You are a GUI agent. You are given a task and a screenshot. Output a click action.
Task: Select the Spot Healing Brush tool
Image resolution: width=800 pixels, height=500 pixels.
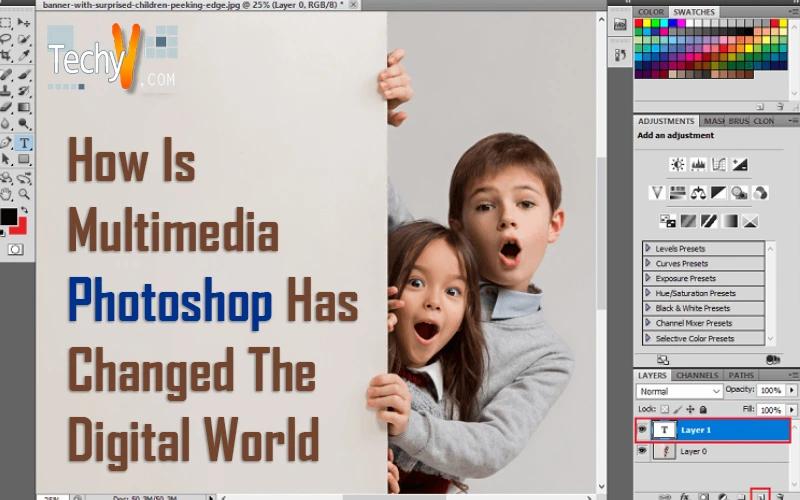pos(6,74)
